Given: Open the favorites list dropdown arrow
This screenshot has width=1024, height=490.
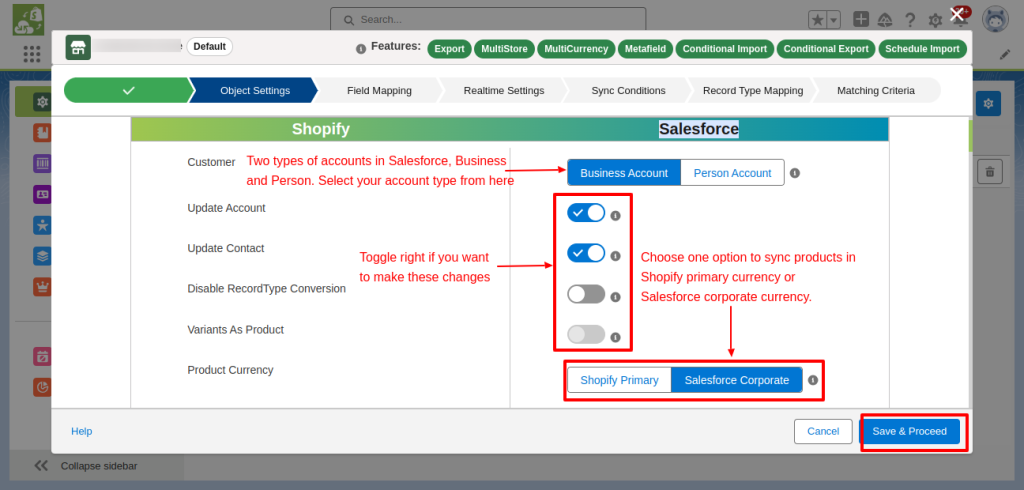Looking at the screenshot, I should point(834,20).
